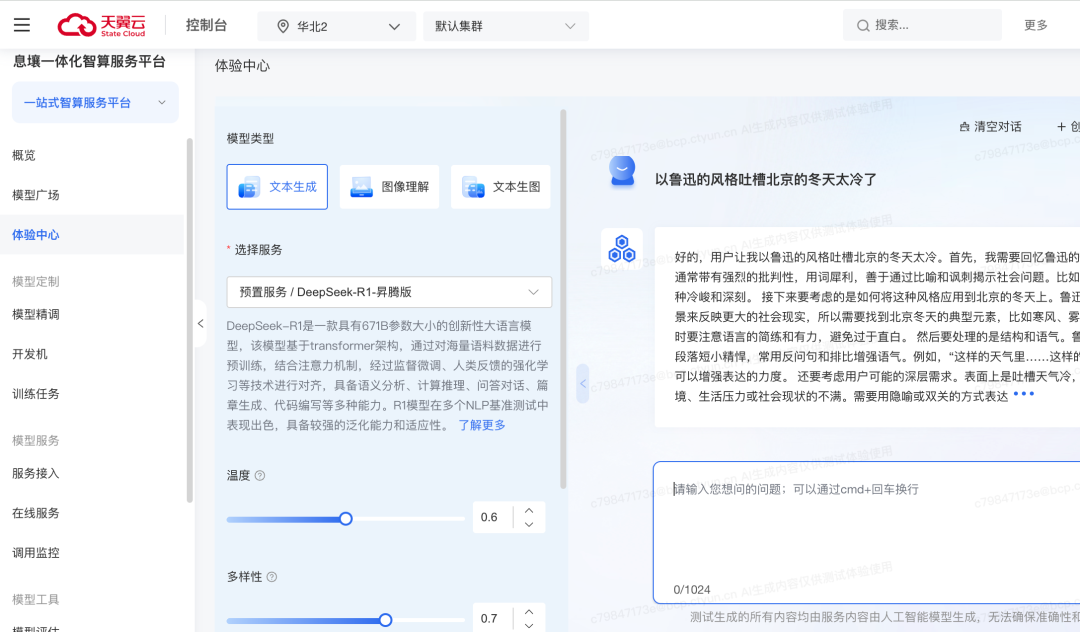
Task: Increase the 多样性 value with up arrow
Action: pos(529,612)
